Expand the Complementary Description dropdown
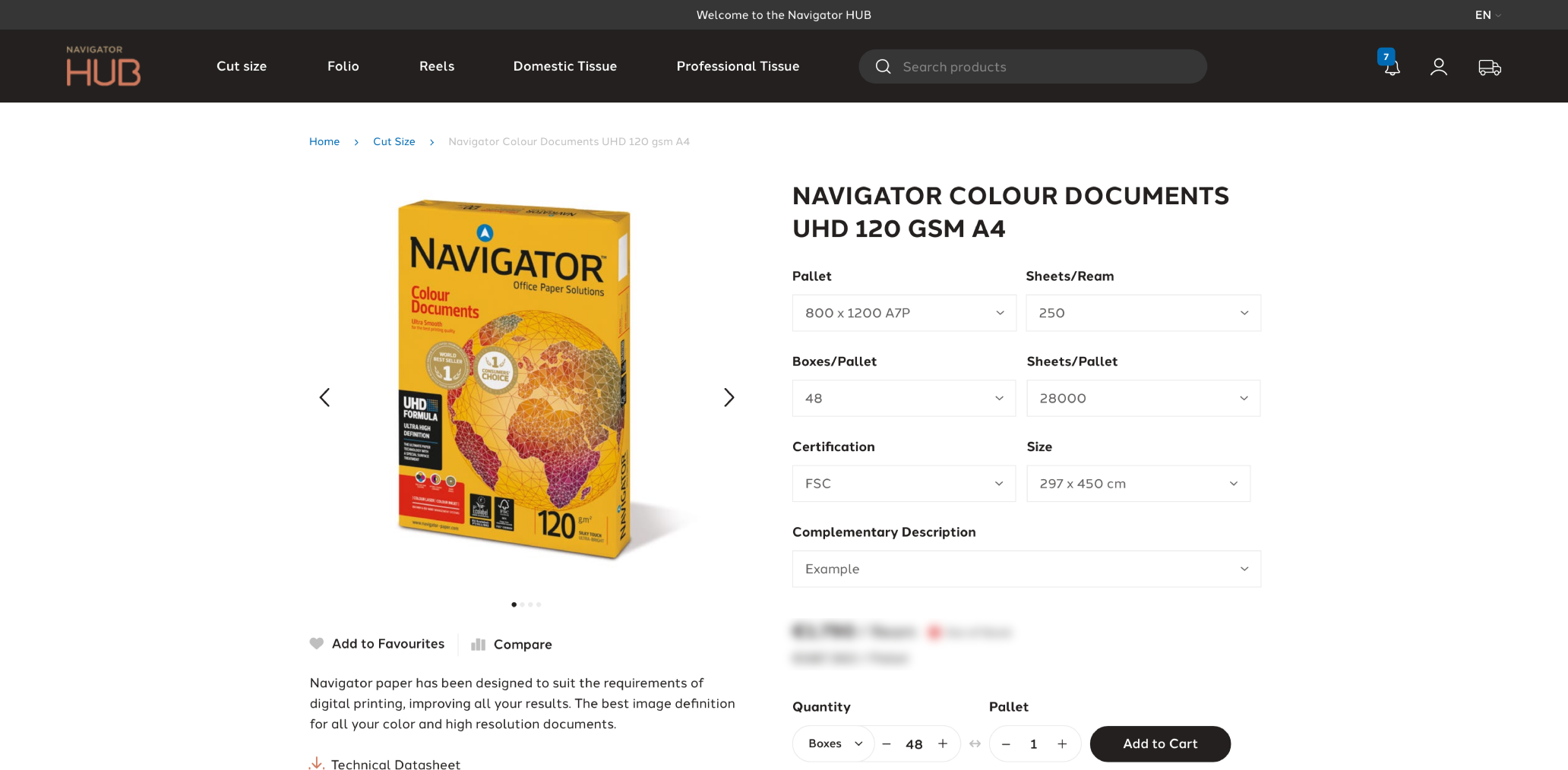1568x770 pixels. (1026, 569)
